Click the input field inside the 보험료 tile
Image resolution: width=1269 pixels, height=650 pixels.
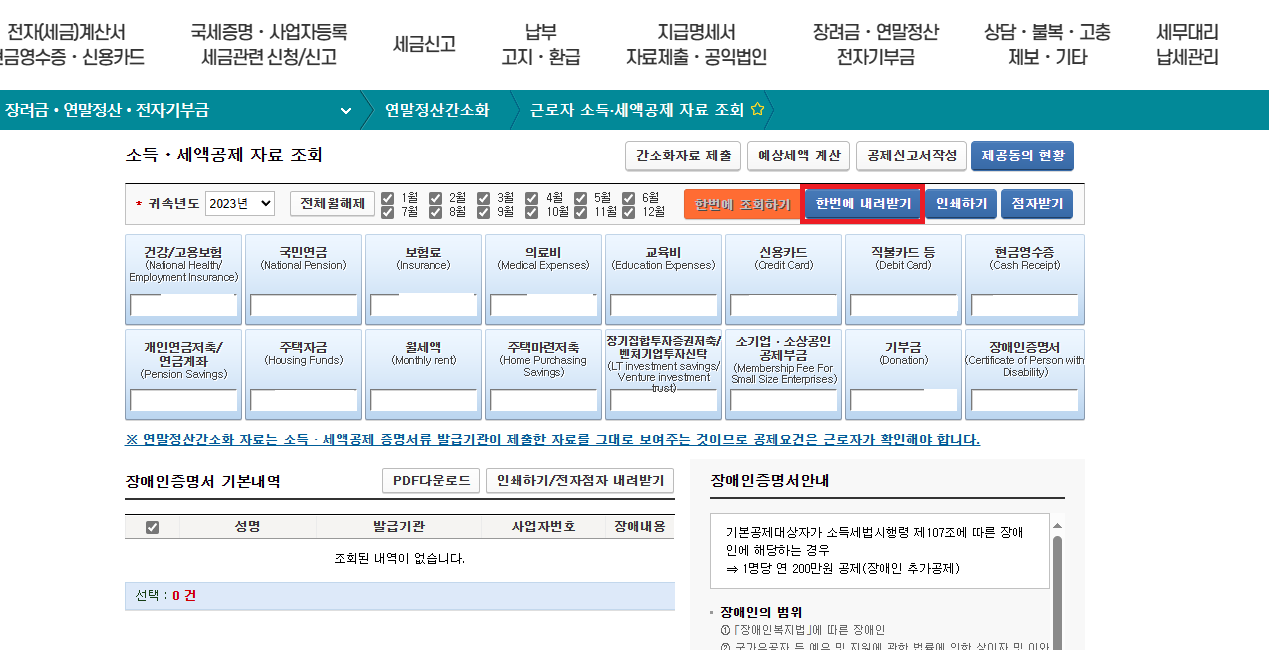(x=423, y=305)
